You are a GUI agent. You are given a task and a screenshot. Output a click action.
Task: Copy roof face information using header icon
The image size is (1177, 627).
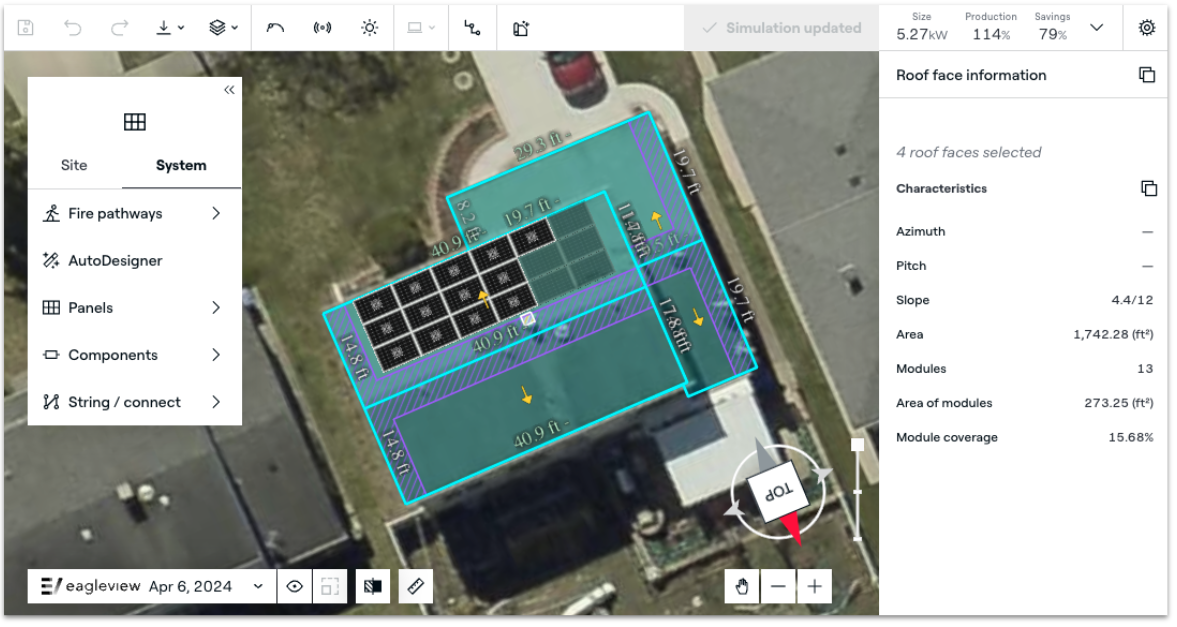pos(1147,75)
